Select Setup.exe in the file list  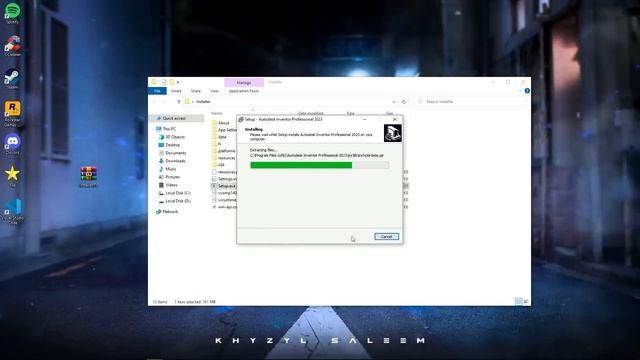tap(223, 186)
